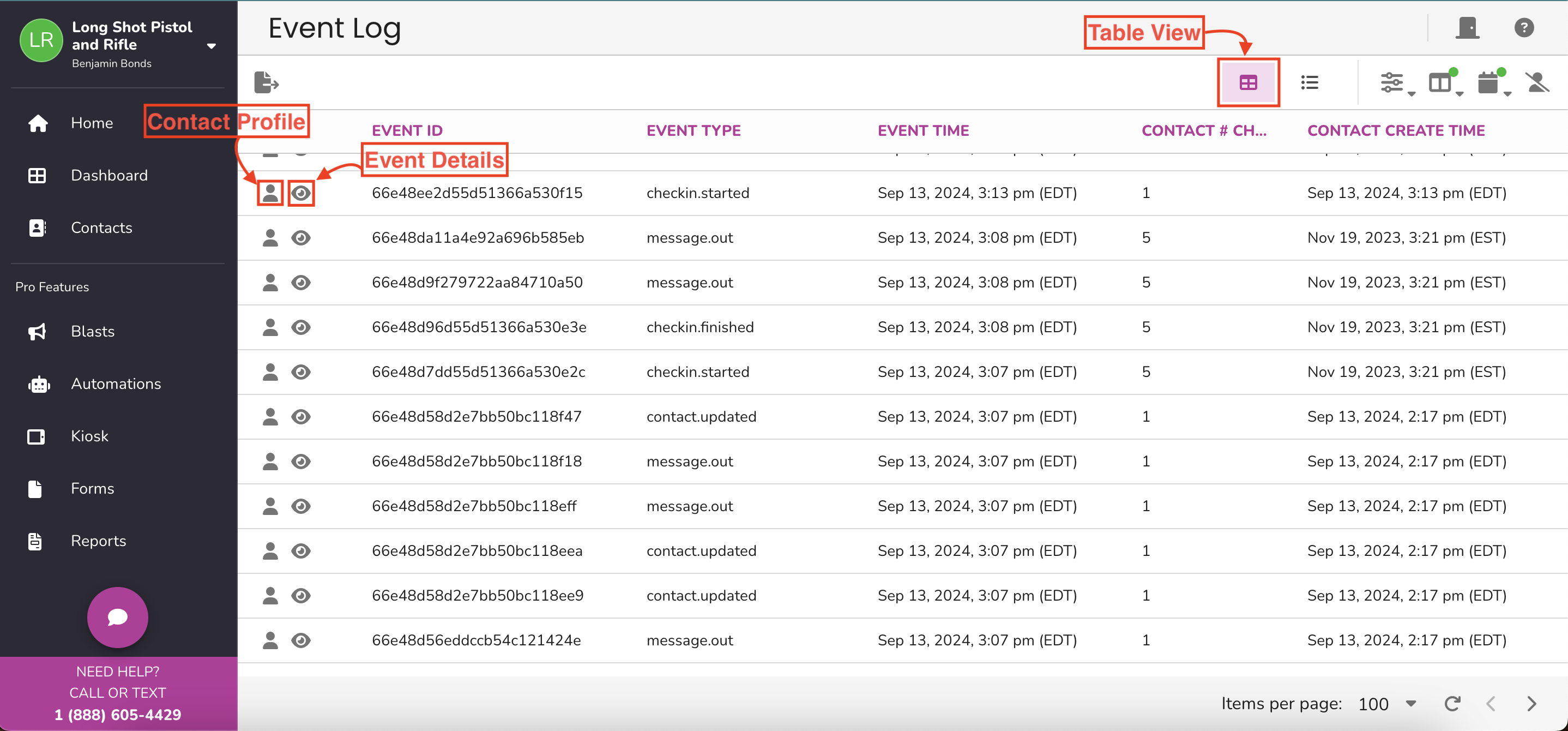The height and width of the screenshot is (731, 1568).
Task: View event details for 66e48d58d2e7bb50bc118f47
Action: coord(301,417)
